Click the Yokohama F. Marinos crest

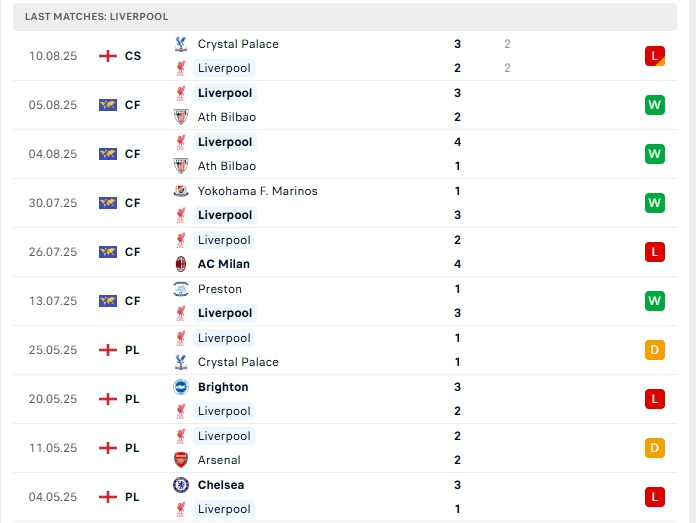click(181, 191)
